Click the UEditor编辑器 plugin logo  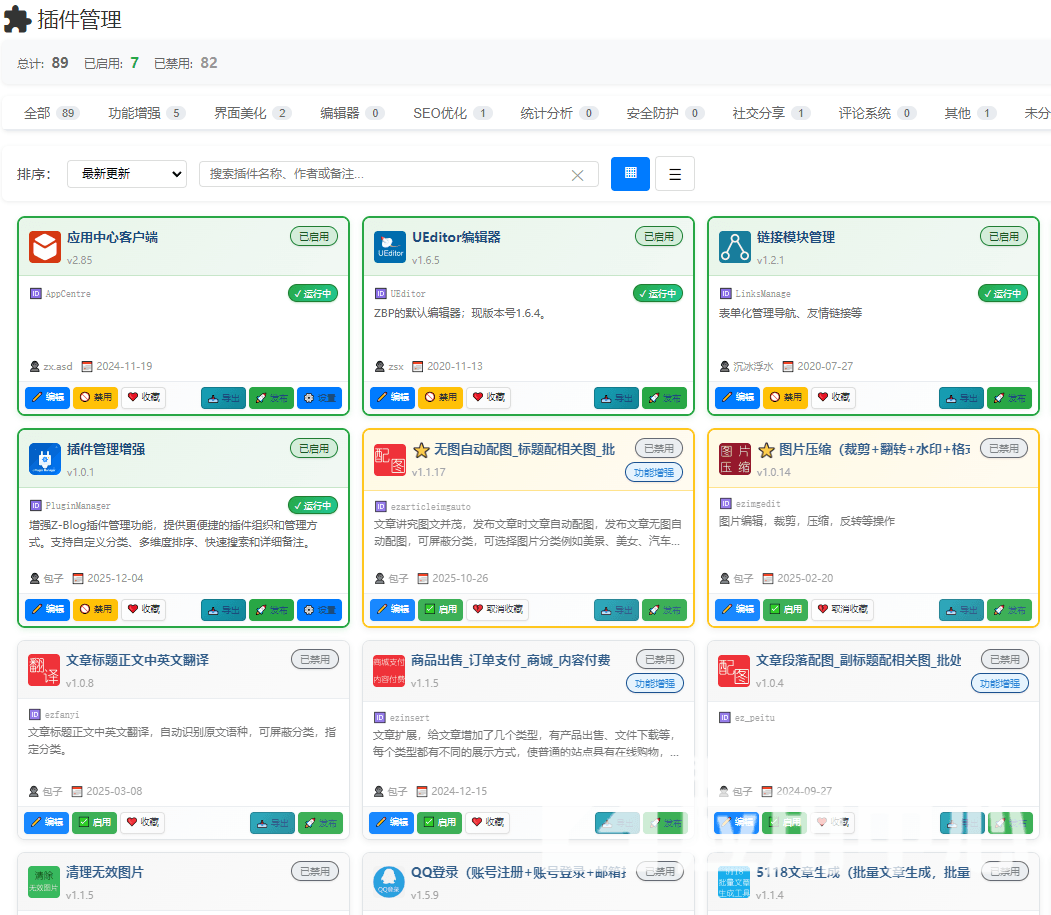pos(390,247)
